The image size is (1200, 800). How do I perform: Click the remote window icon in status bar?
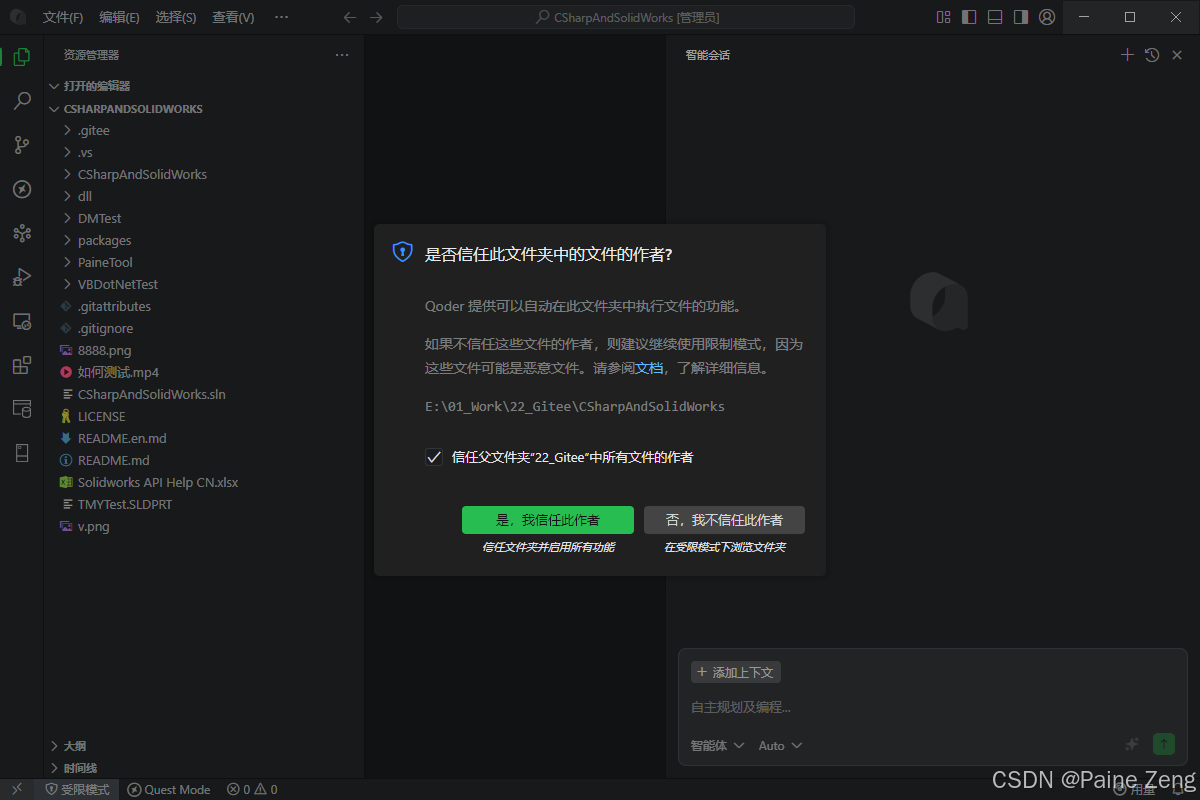[17, 789]
